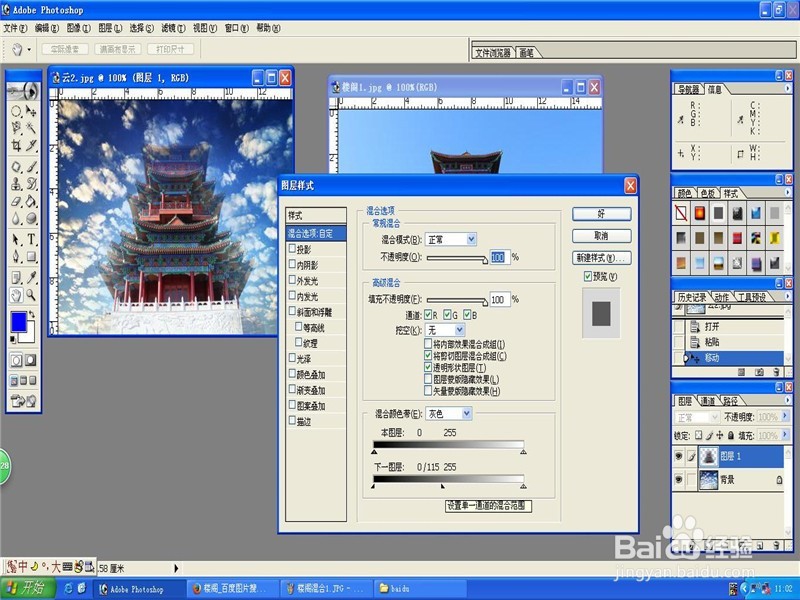
Task: Click the 开始 Start button
Action: (x=27, y=588)
